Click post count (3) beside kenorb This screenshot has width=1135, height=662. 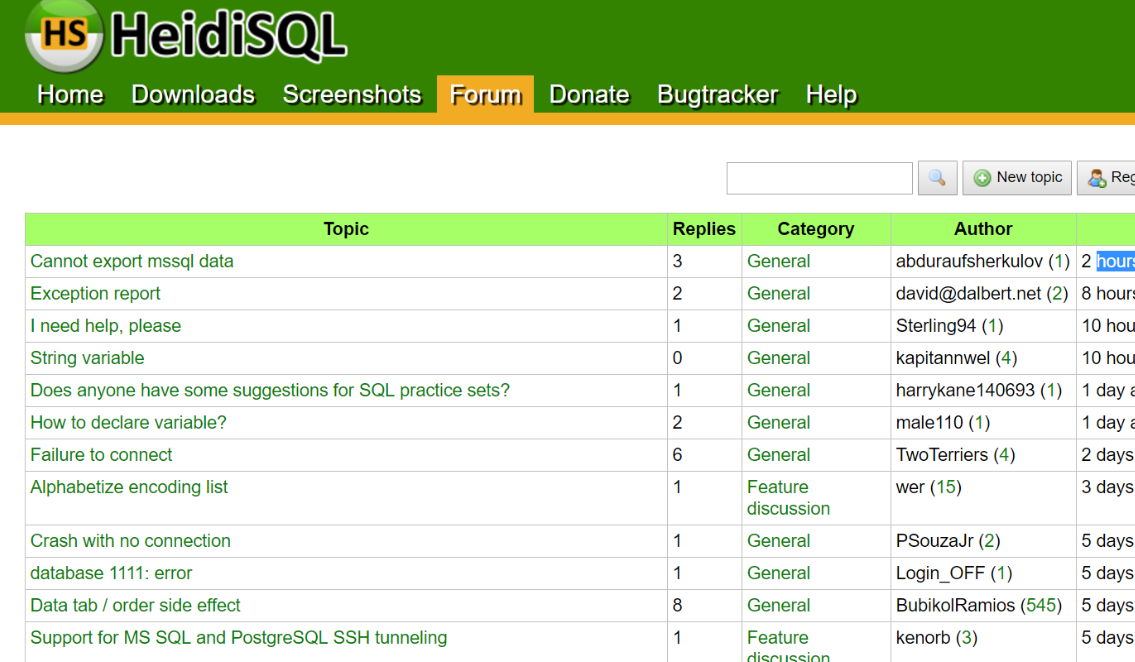point(966,637)
